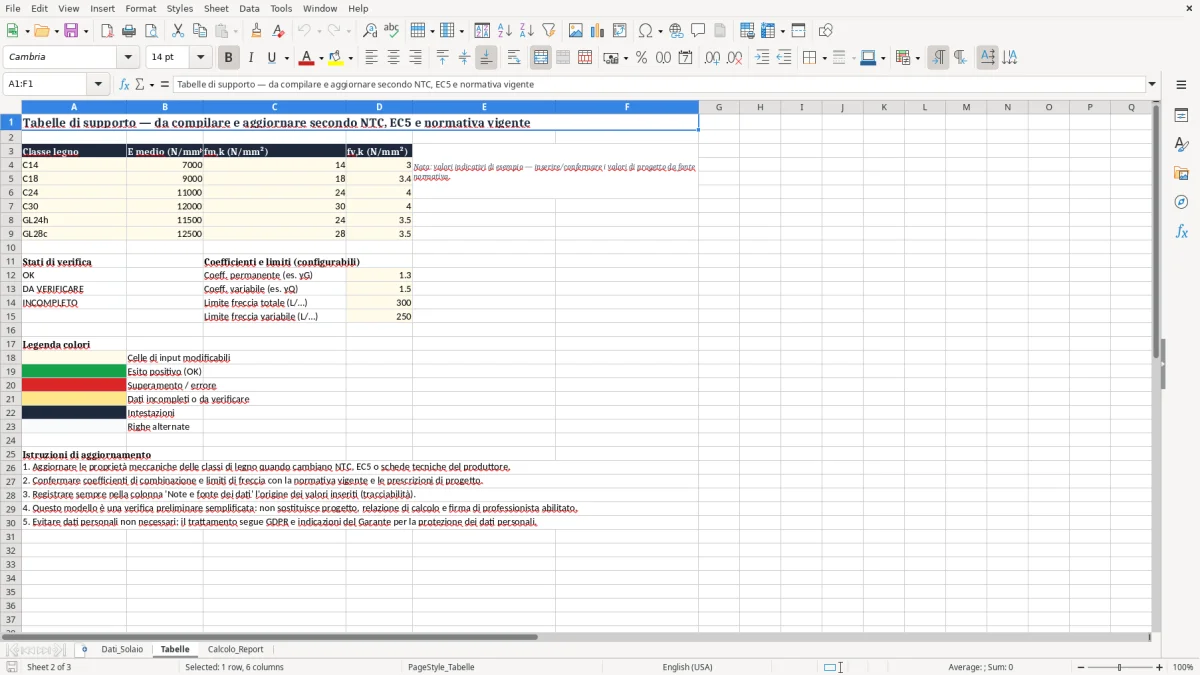Toggle Bold formatting
The height and width of the screenshot is (675, 1200).
click(228, 58)
